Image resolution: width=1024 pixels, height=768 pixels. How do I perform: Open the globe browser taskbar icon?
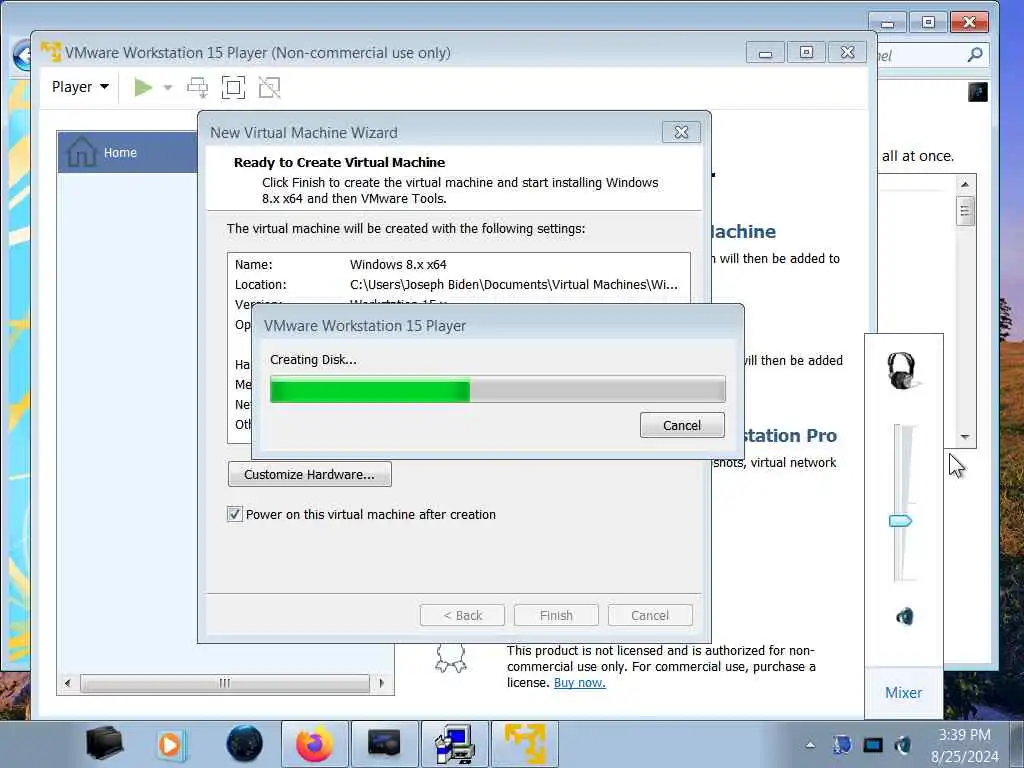pyautogui.click(x=244, y=744)
